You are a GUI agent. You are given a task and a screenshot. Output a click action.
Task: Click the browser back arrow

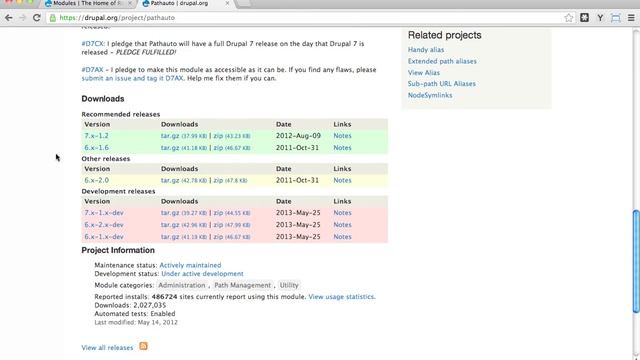(x=9, y=18)
